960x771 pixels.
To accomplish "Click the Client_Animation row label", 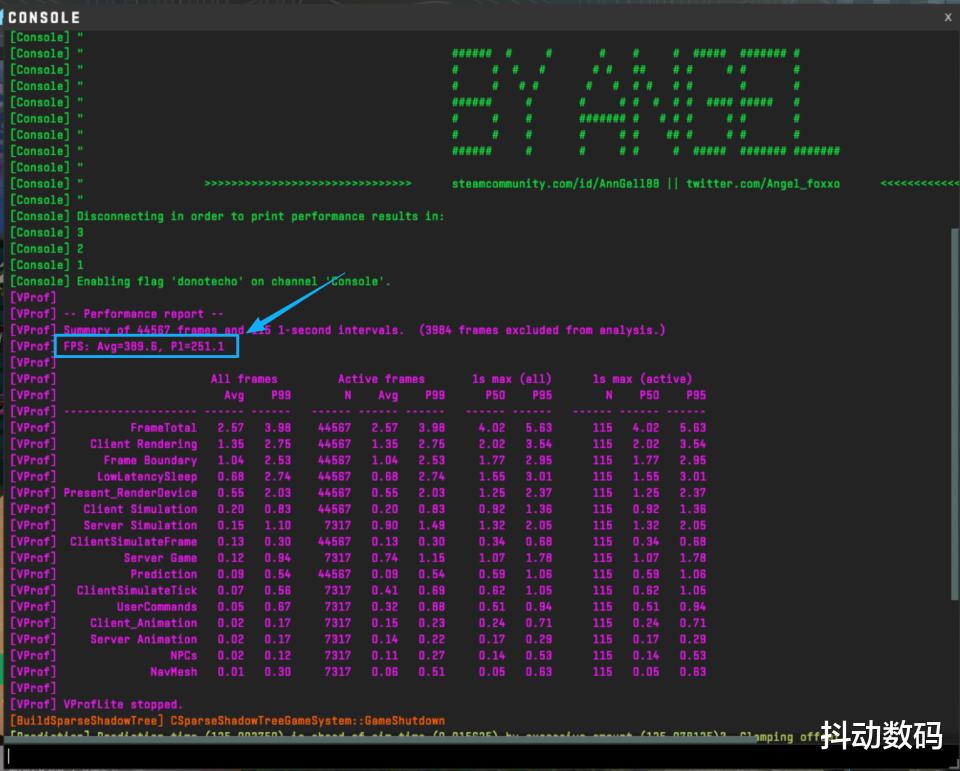I will click(144, 623).
